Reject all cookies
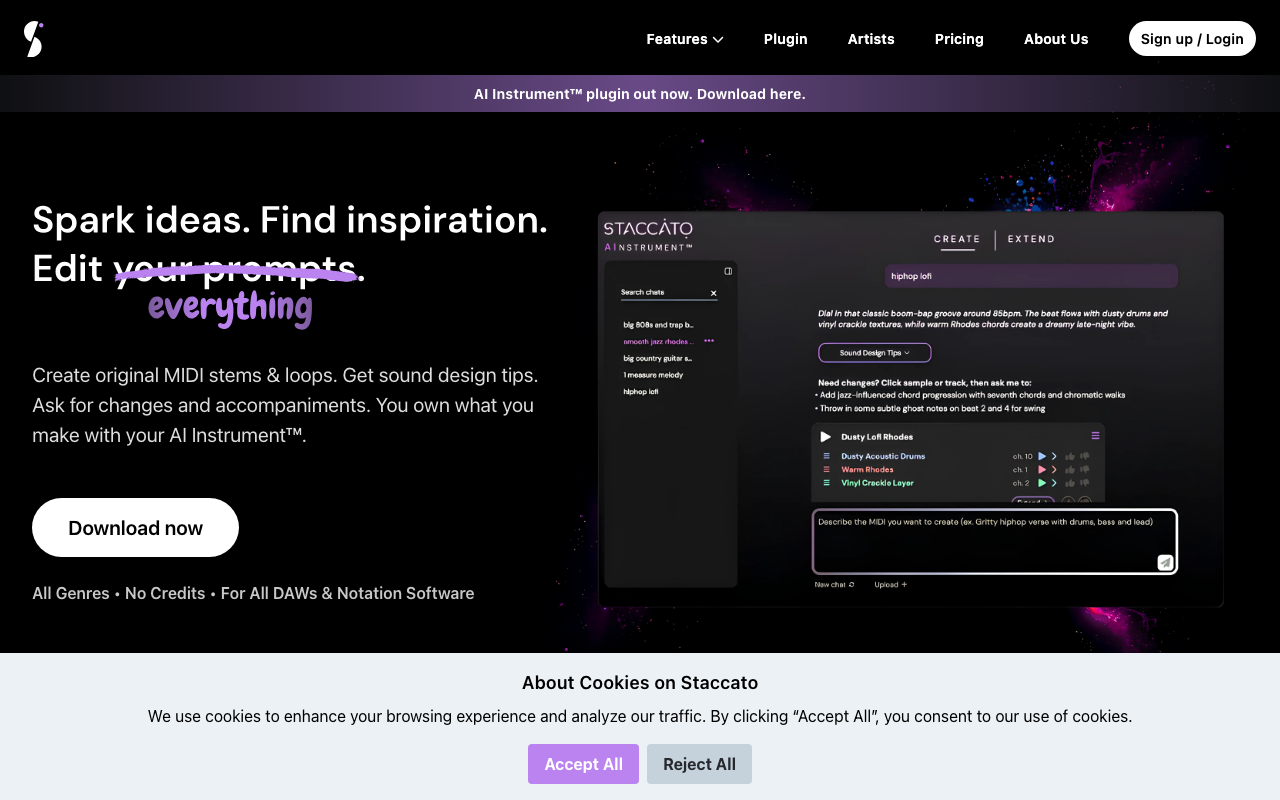 pos(699,764)
